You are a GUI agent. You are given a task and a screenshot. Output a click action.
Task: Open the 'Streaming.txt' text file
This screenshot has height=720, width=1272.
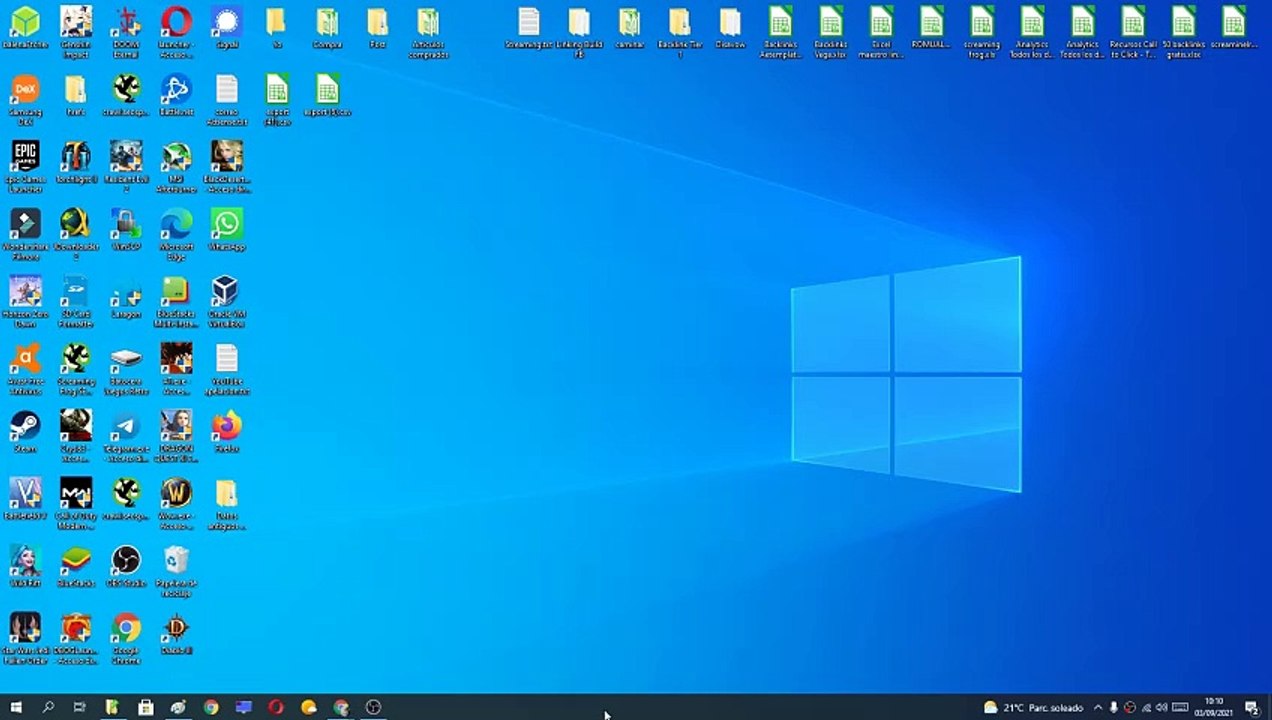tap(528, 27)
